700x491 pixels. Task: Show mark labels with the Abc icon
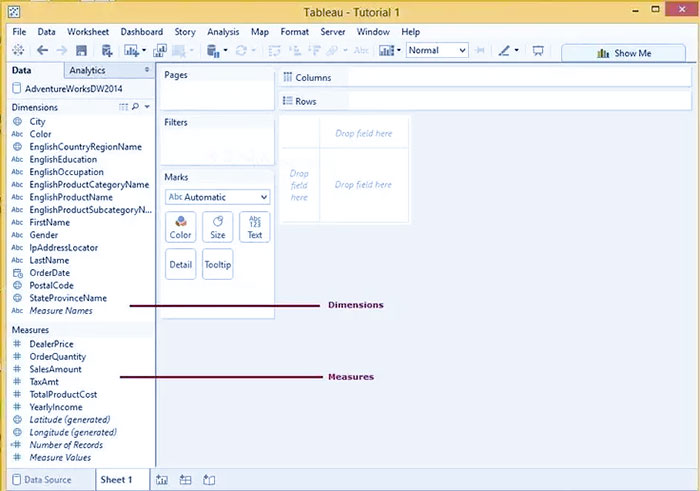[361, 50]
